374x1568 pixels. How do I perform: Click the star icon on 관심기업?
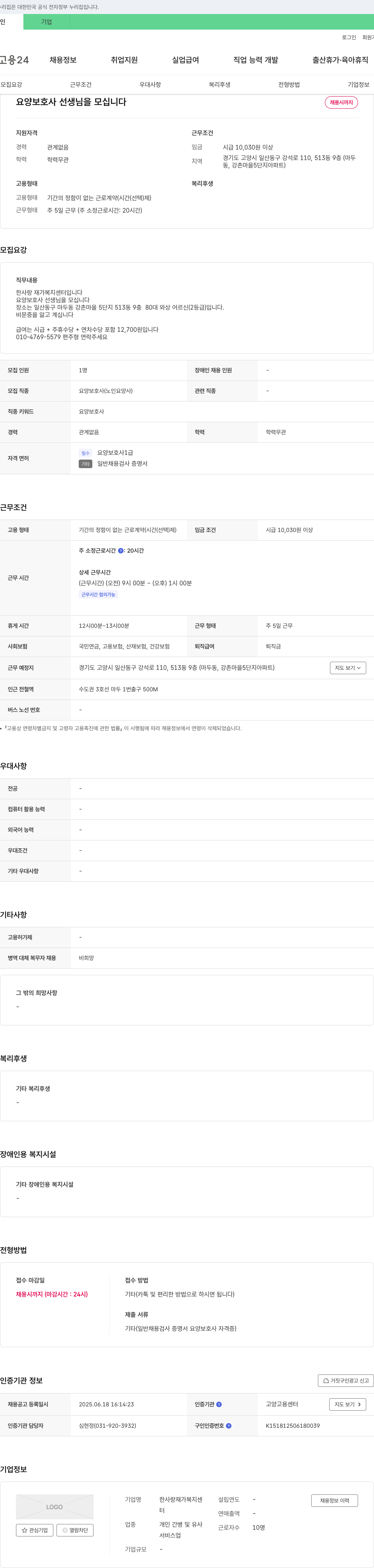(25, 1530)
